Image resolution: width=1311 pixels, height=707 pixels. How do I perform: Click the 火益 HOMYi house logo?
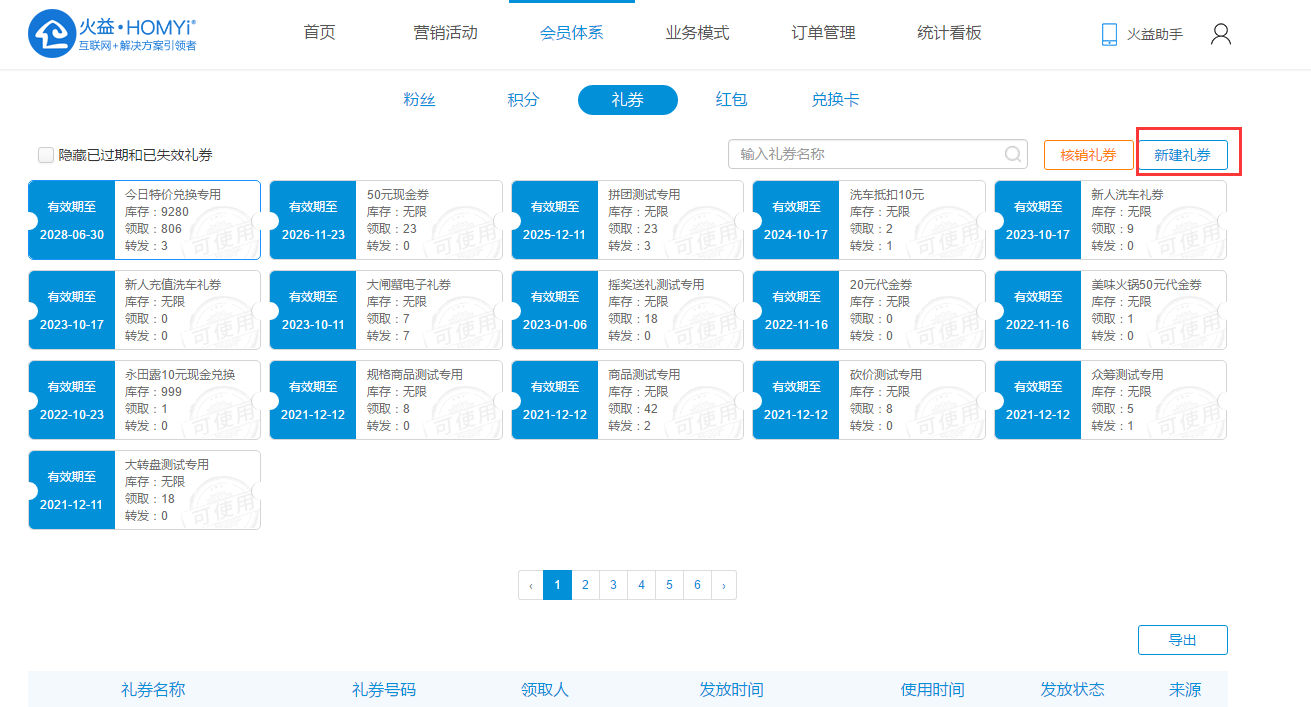pyautogui.click(x=50, y=34)
